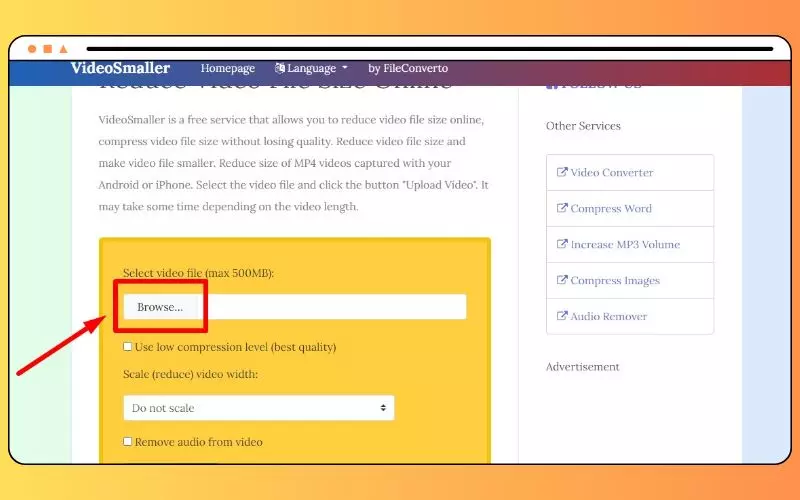
Task: Click the Other Services heading
Action: pos(583,126)
